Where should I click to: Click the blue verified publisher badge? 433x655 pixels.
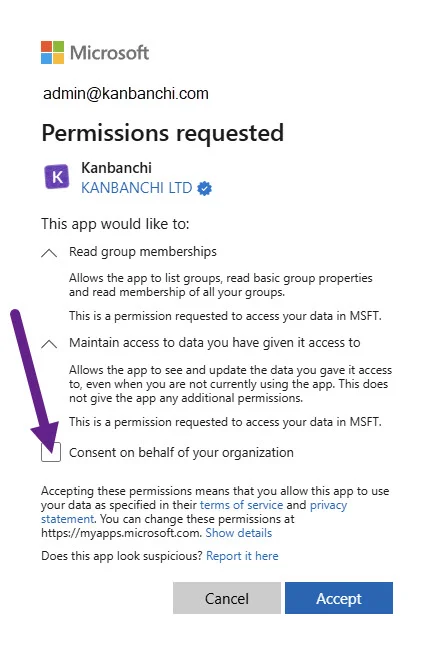(204, 188)
